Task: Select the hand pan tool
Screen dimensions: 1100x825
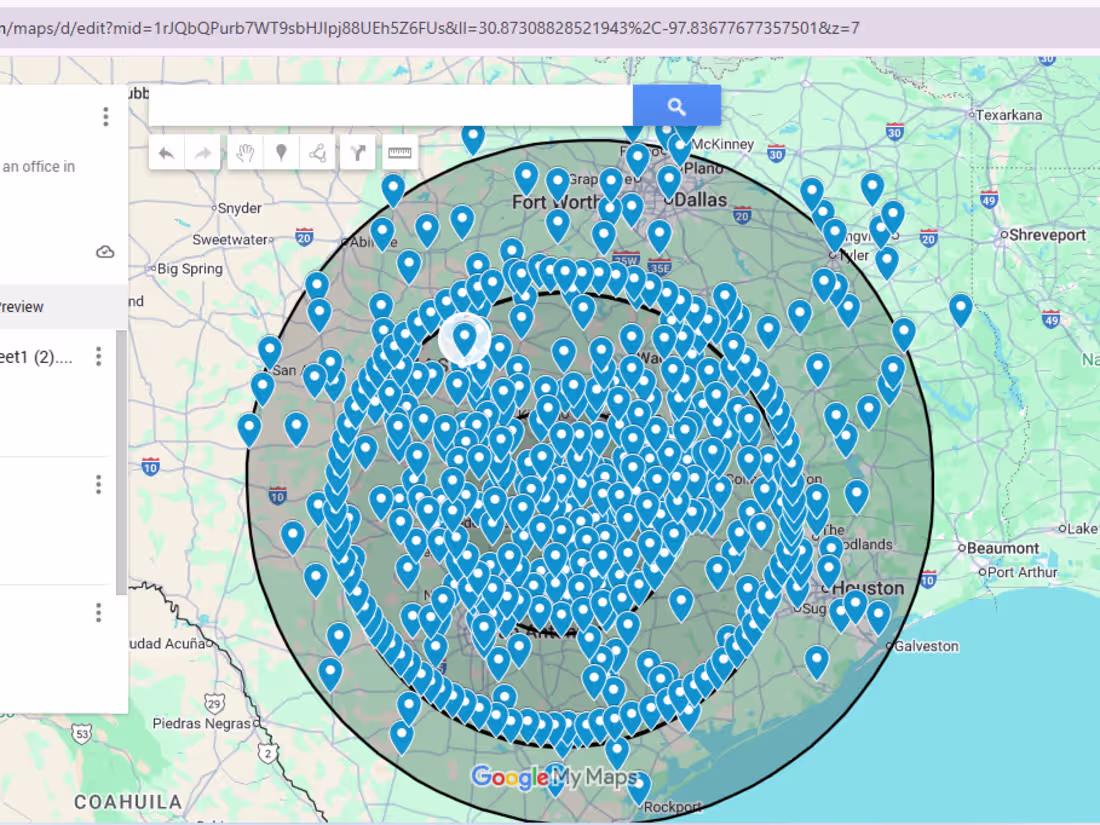Action: [245, 153]
